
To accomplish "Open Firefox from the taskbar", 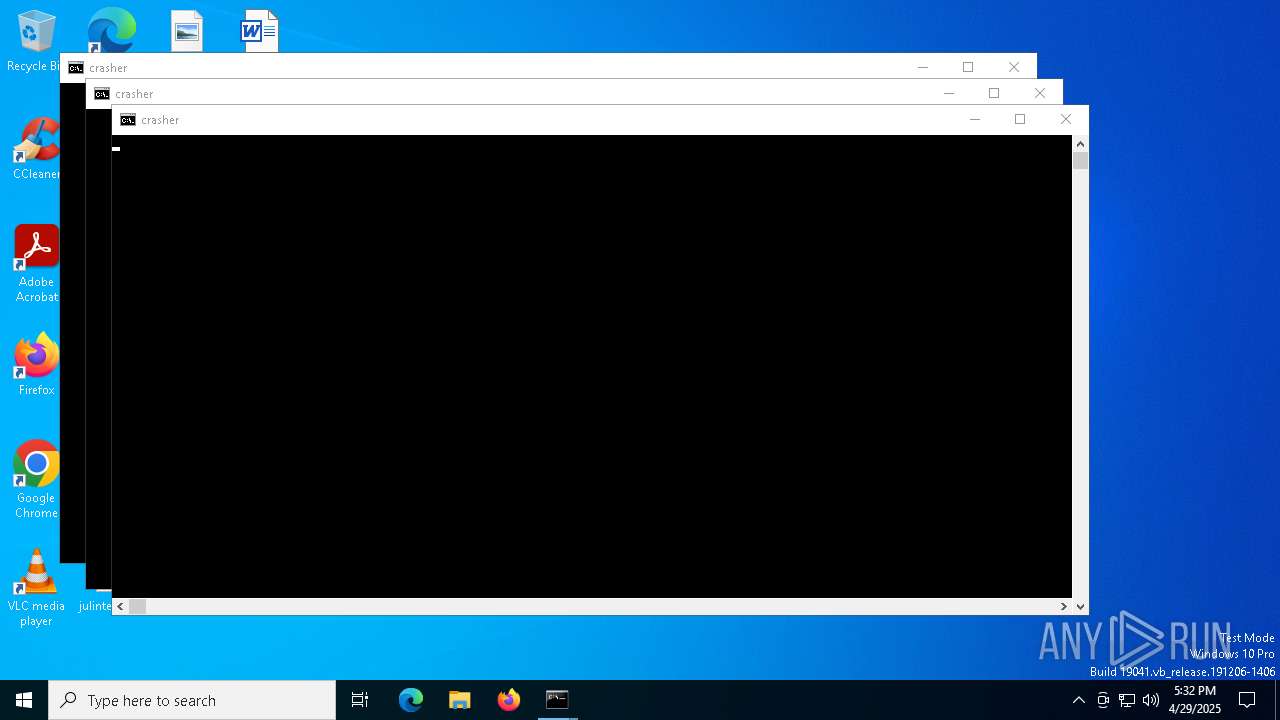I will 509,700.
